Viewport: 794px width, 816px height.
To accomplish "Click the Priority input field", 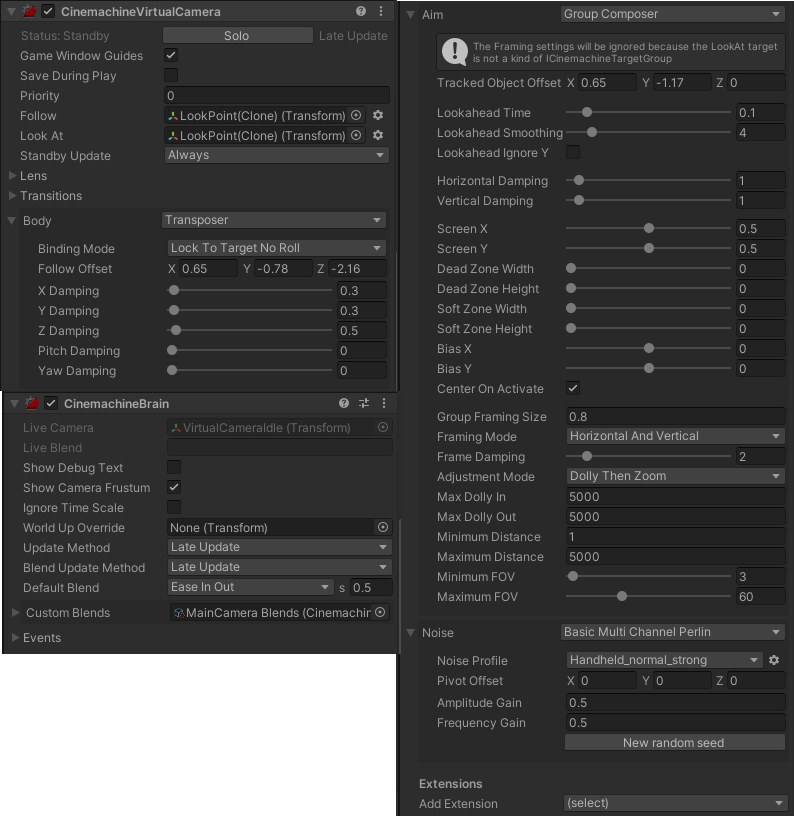I will tap(277, 96).
